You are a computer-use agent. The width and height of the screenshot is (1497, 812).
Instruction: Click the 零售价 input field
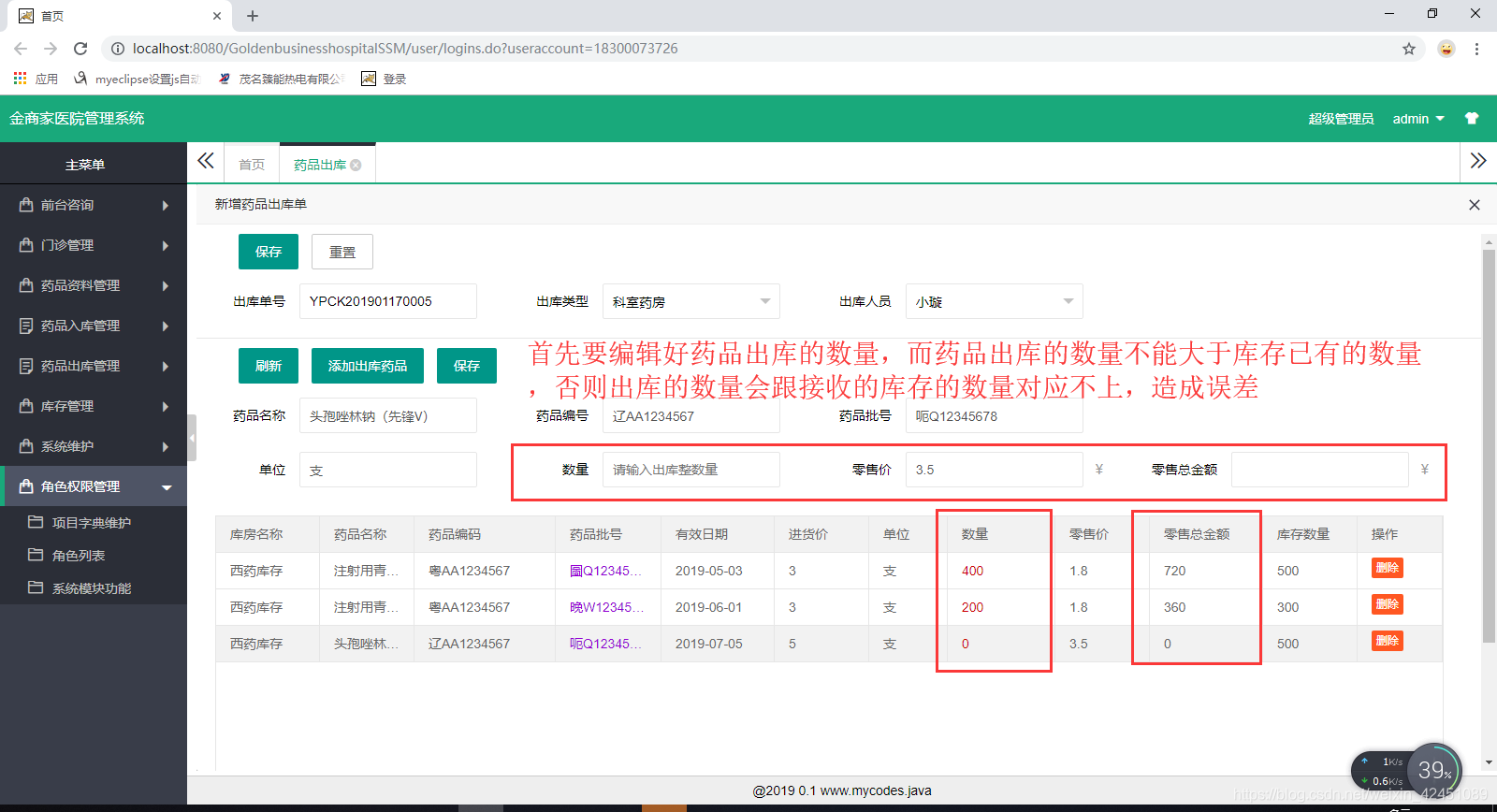[995, 470]
